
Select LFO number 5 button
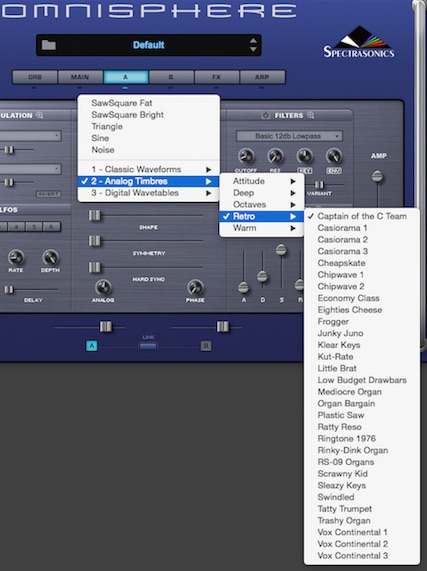(33, 227)
